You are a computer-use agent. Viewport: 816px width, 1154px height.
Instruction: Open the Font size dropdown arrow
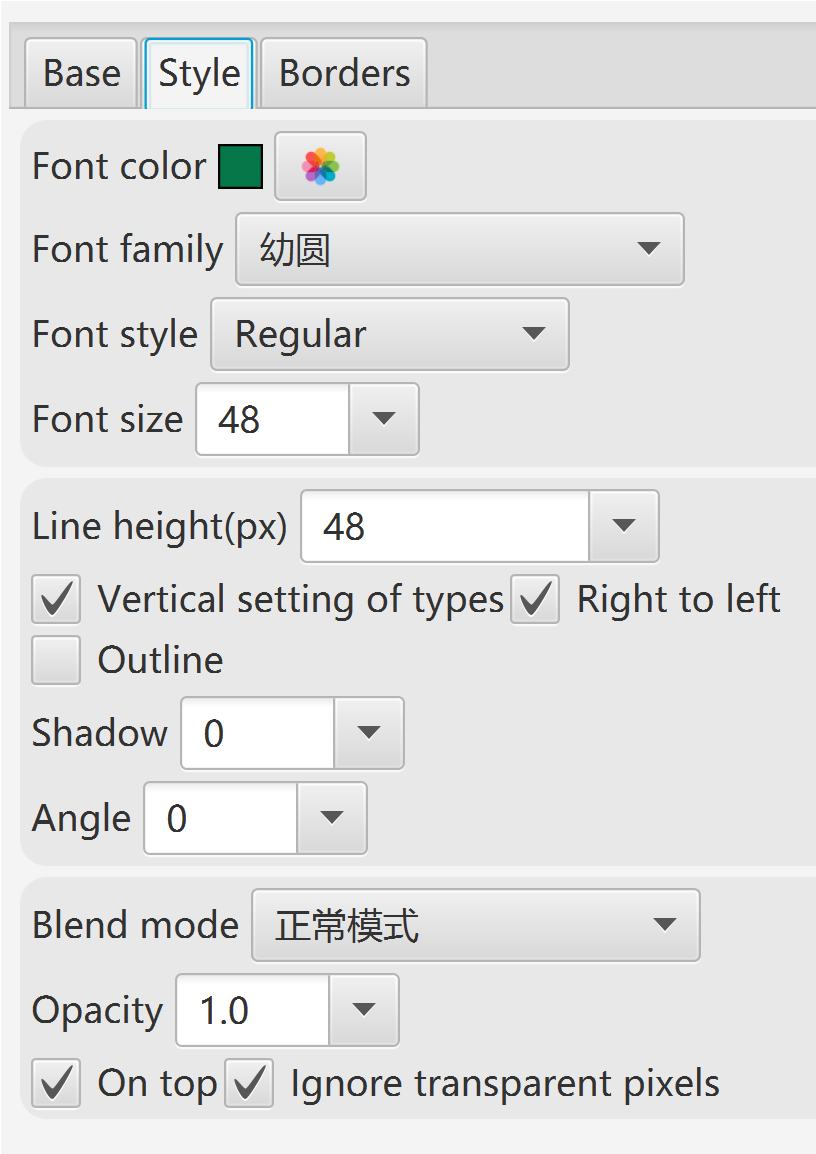coord(383,419)
